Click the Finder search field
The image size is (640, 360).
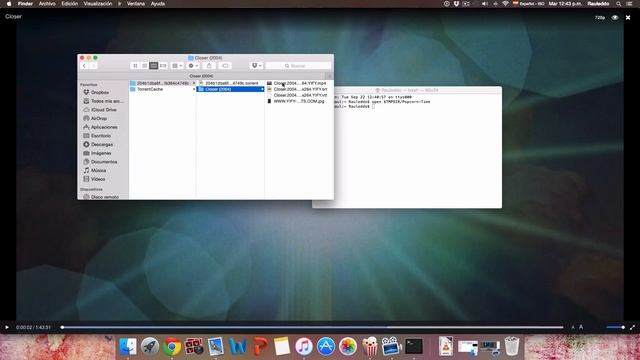coord(298,66)
